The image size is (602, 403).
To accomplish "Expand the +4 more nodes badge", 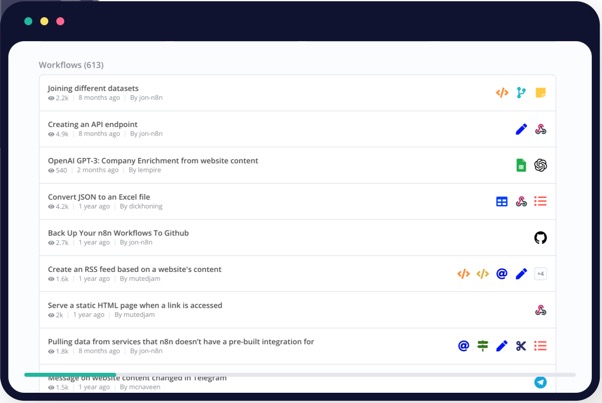I will coord(540,274).
